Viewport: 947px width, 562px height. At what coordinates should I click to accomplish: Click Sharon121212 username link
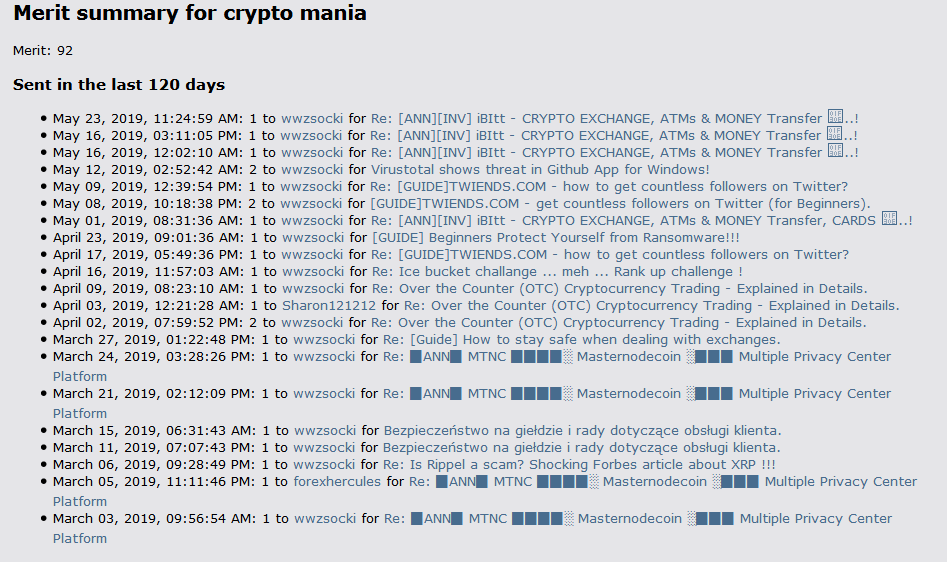pos(329,305)
